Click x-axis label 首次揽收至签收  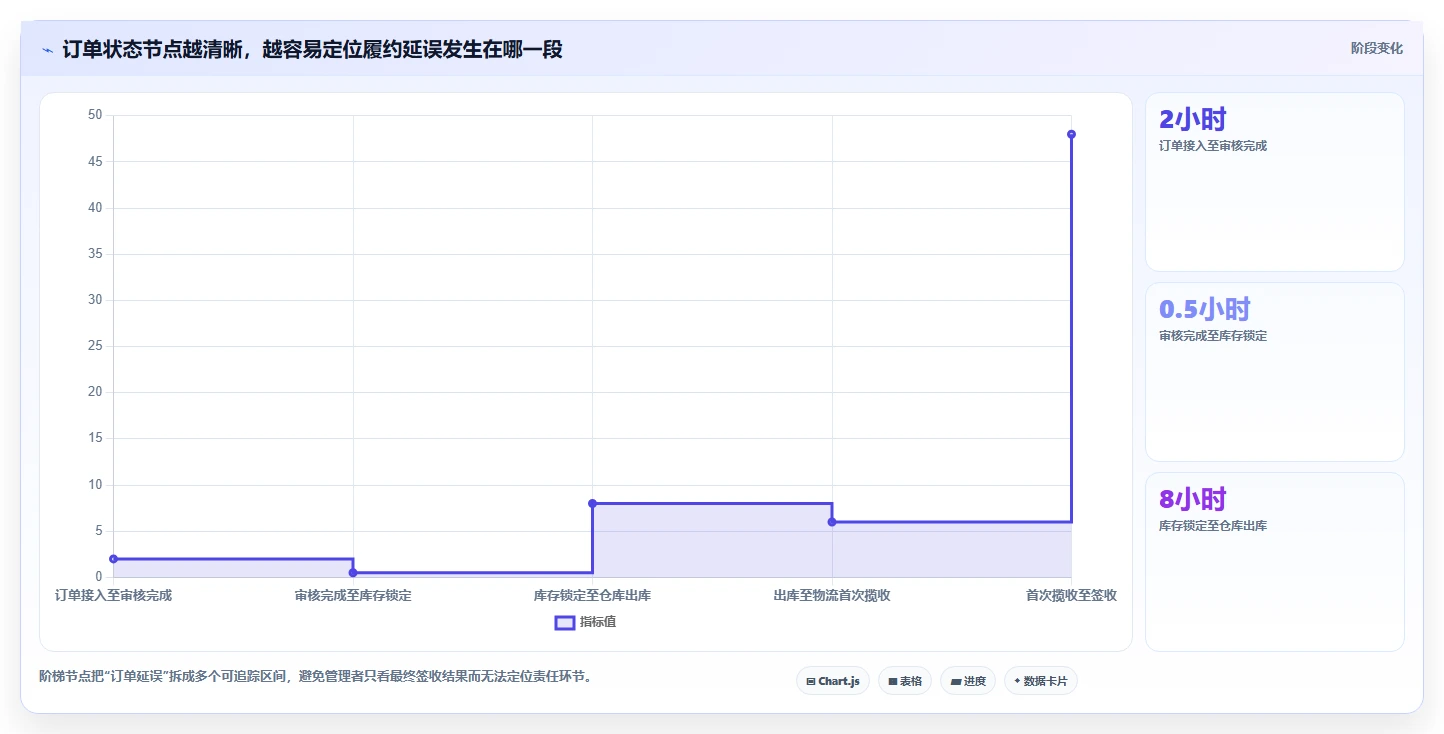point(1071,595)
